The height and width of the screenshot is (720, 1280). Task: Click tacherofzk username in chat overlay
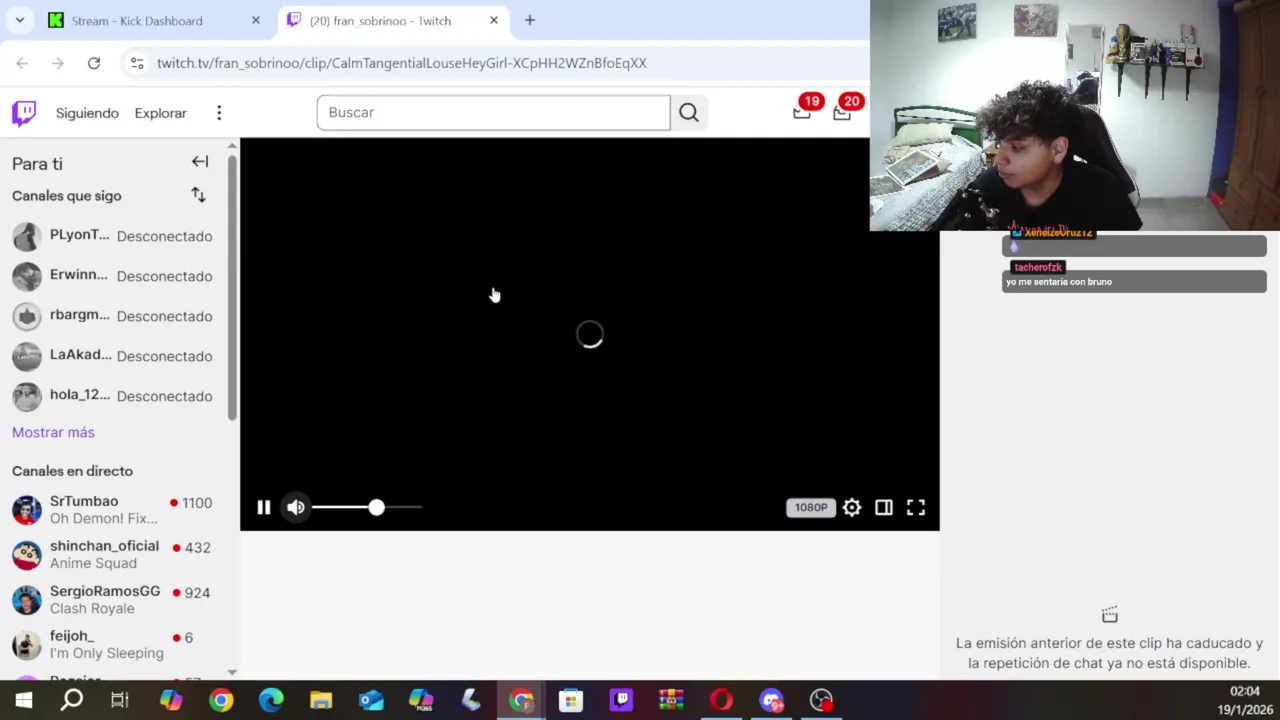tap(1038, 267)
